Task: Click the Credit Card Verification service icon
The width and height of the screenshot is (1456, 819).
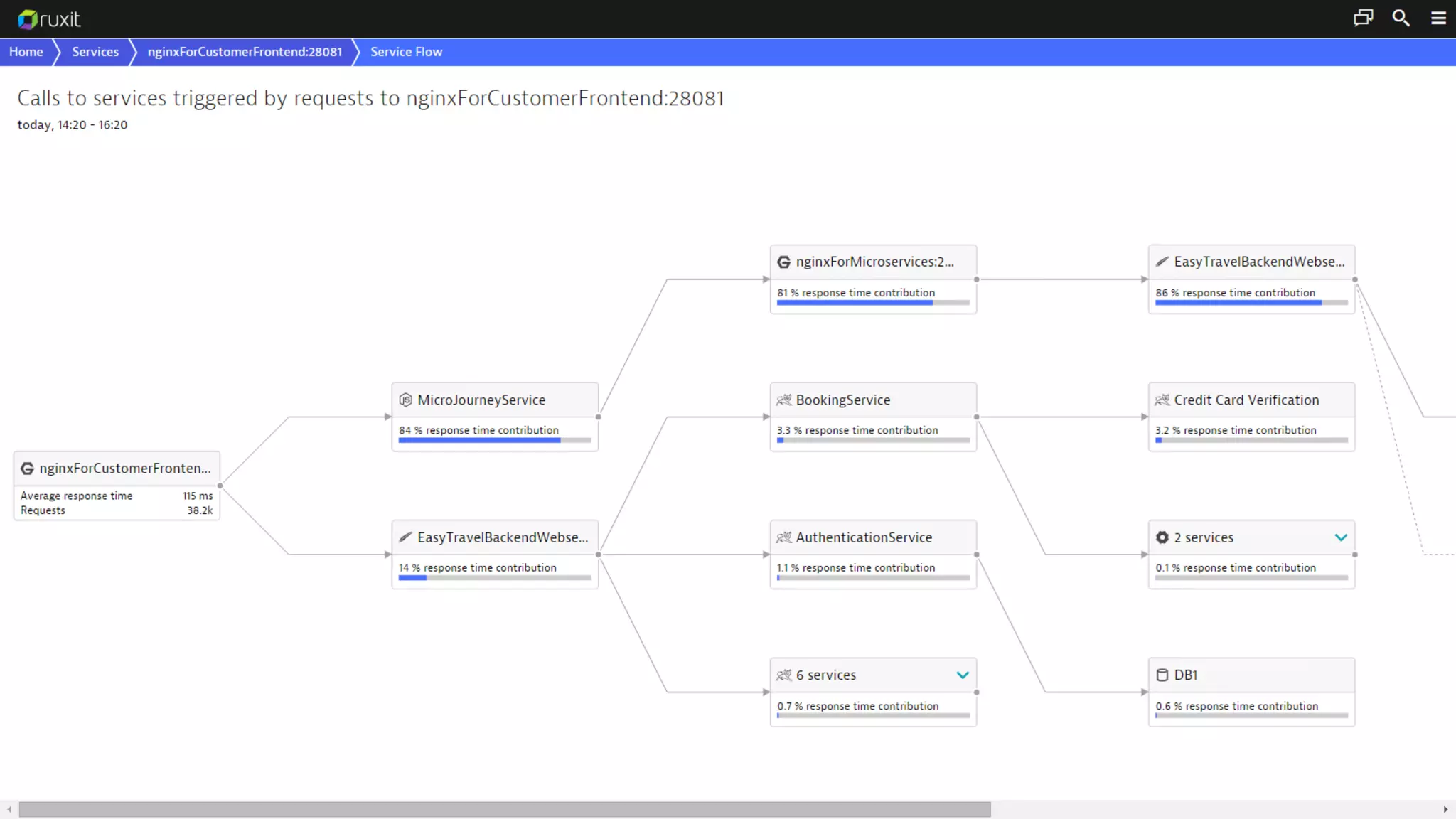Action: pos(1162,400)
